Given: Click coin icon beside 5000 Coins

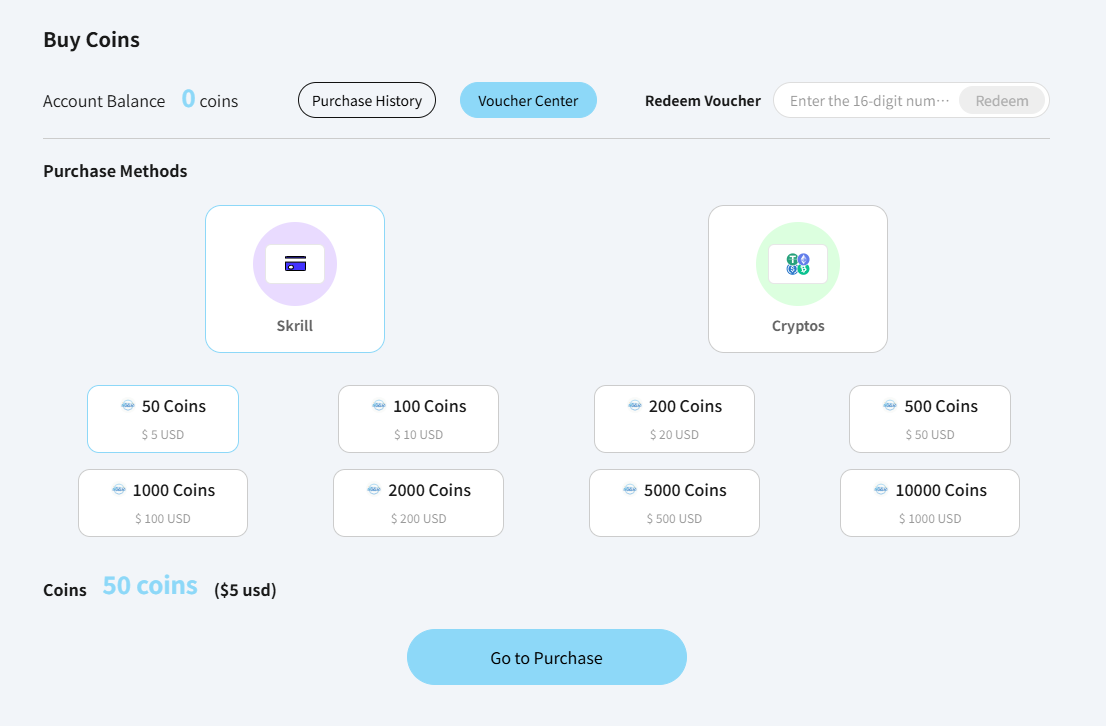Looking at the screenshot, I should [630, 490].
